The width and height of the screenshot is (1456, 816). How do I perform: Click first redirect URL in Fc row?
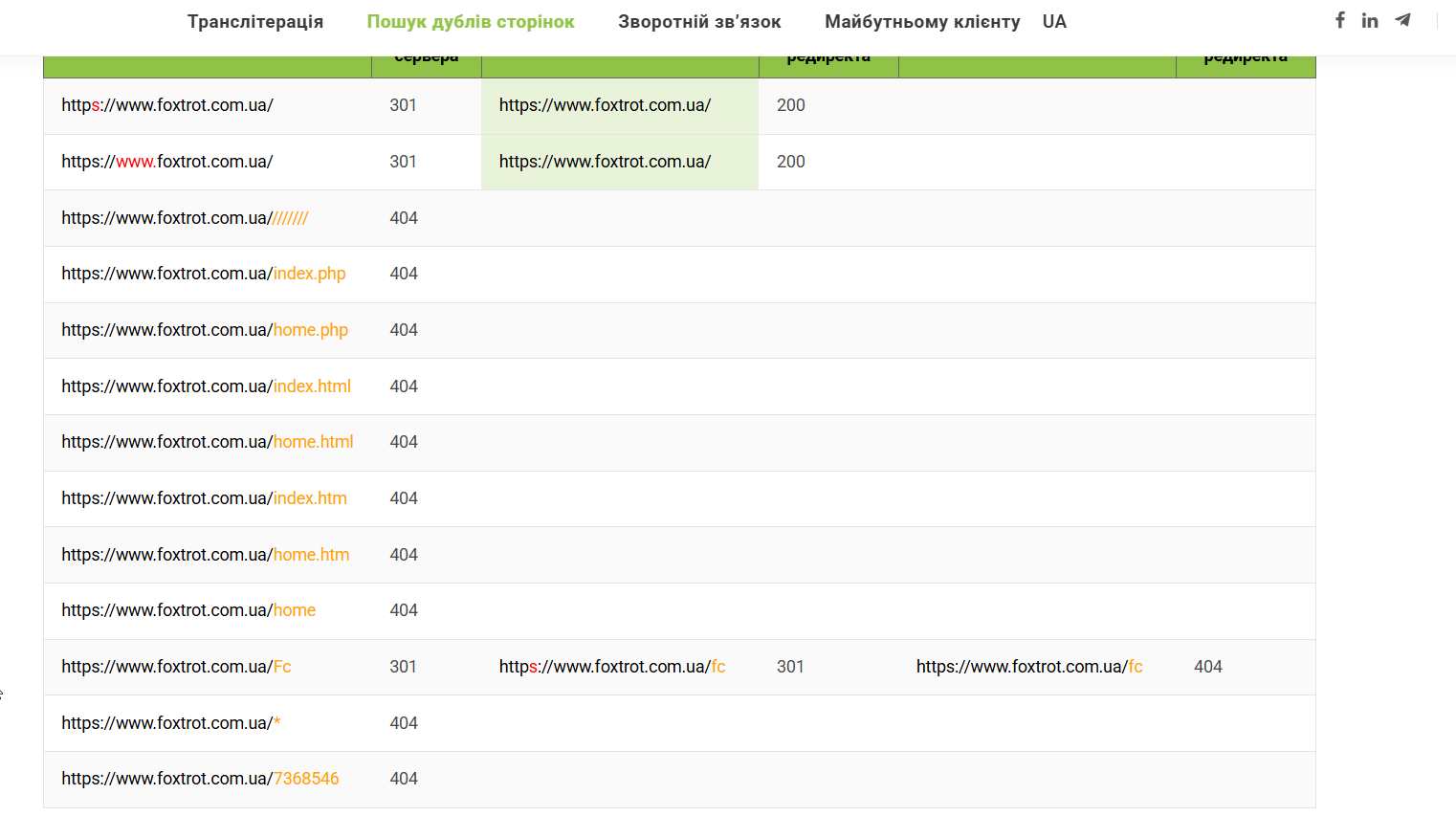tap(612, 667)
